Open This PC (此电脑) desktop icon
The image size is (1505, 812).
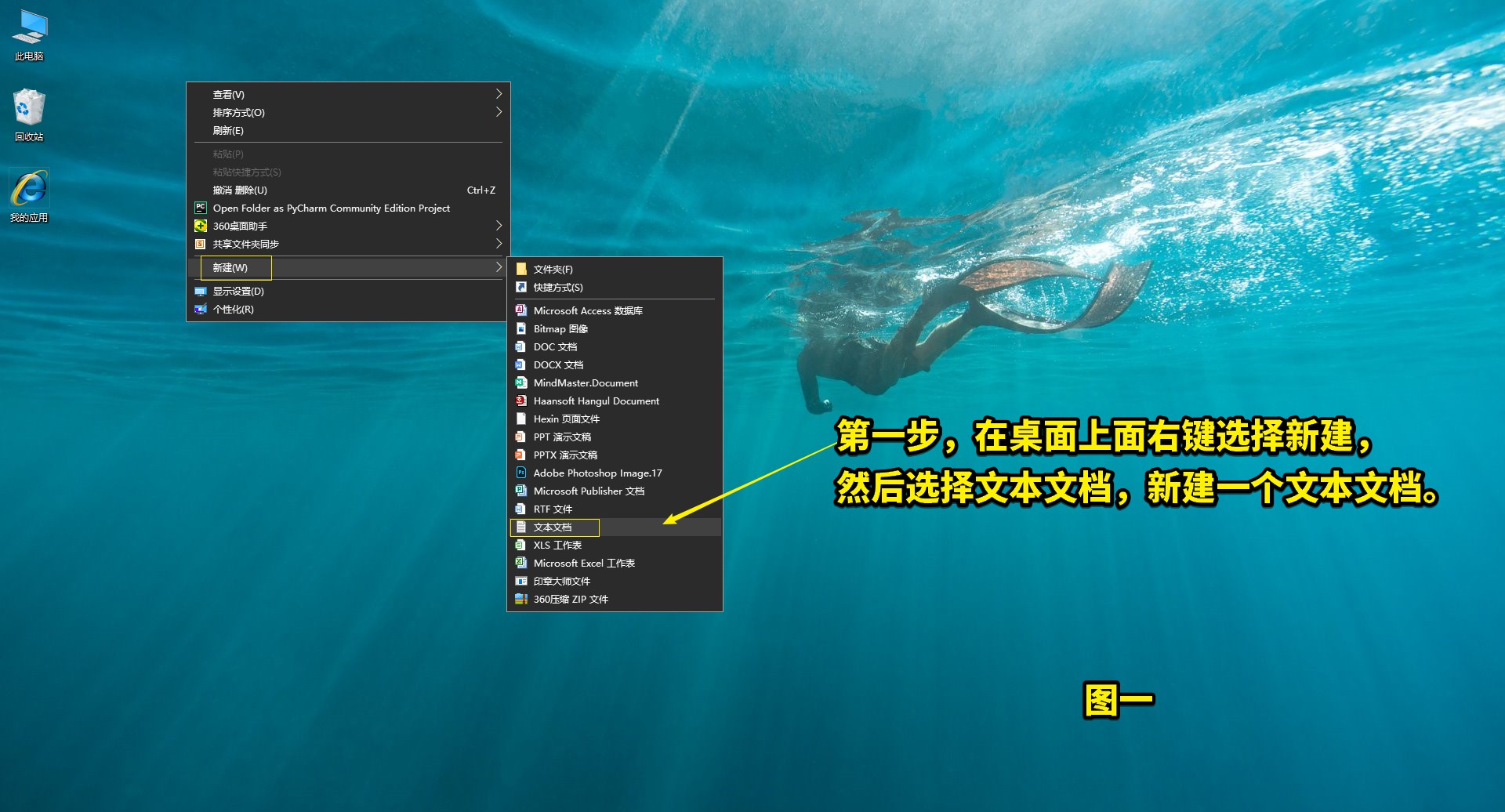(29, 31)
